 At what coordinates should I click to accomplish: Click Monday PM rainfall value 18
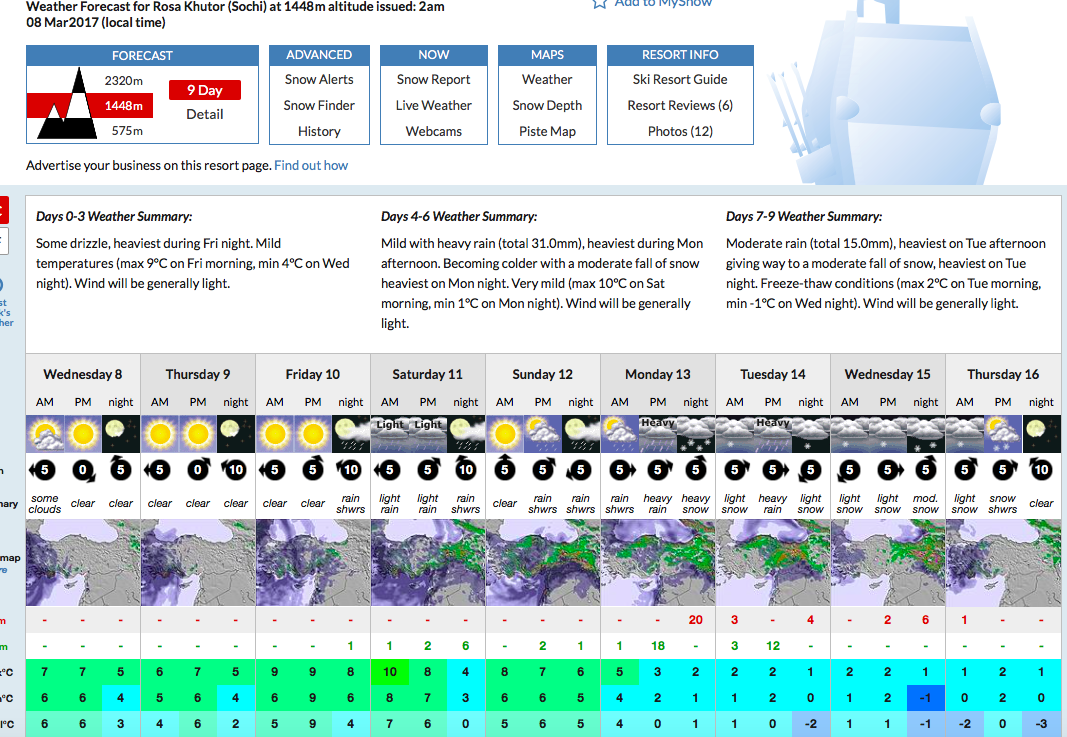(658, 646)
